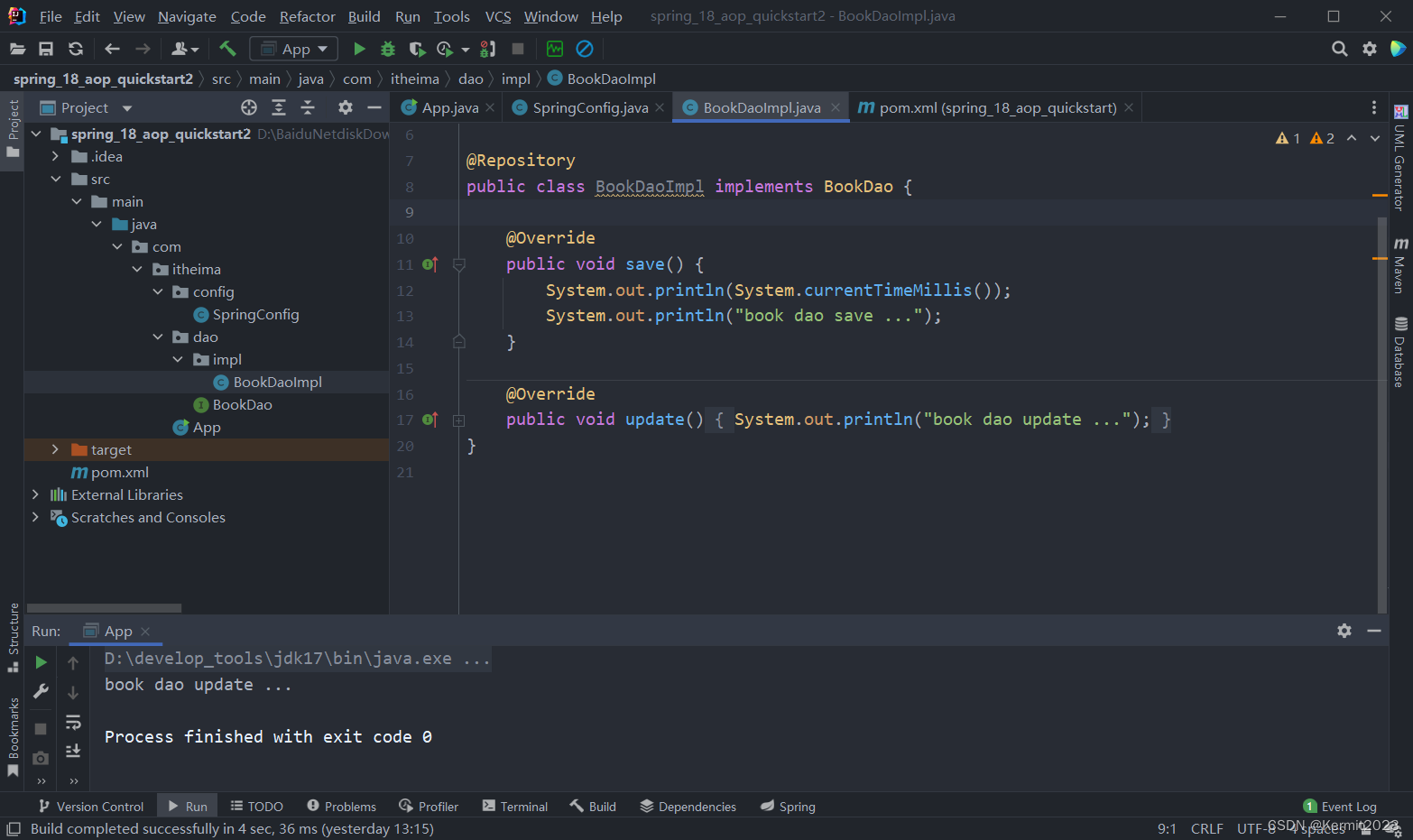Image resolution: width=1413 pixels, height=840 pixels.
Task: Expand all in Project panel
Action: pyautogui.click(x=279, y=107)
